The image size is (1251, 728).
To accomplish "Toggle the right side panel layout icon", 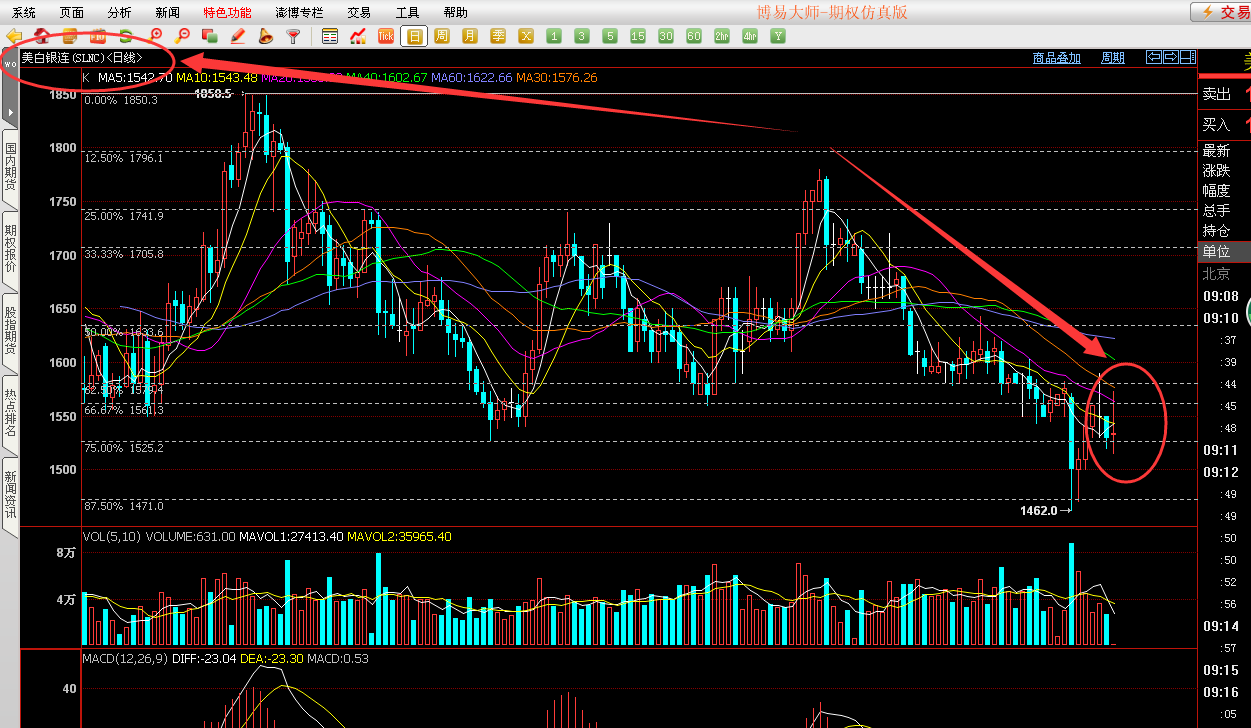I will point(1188,57).
